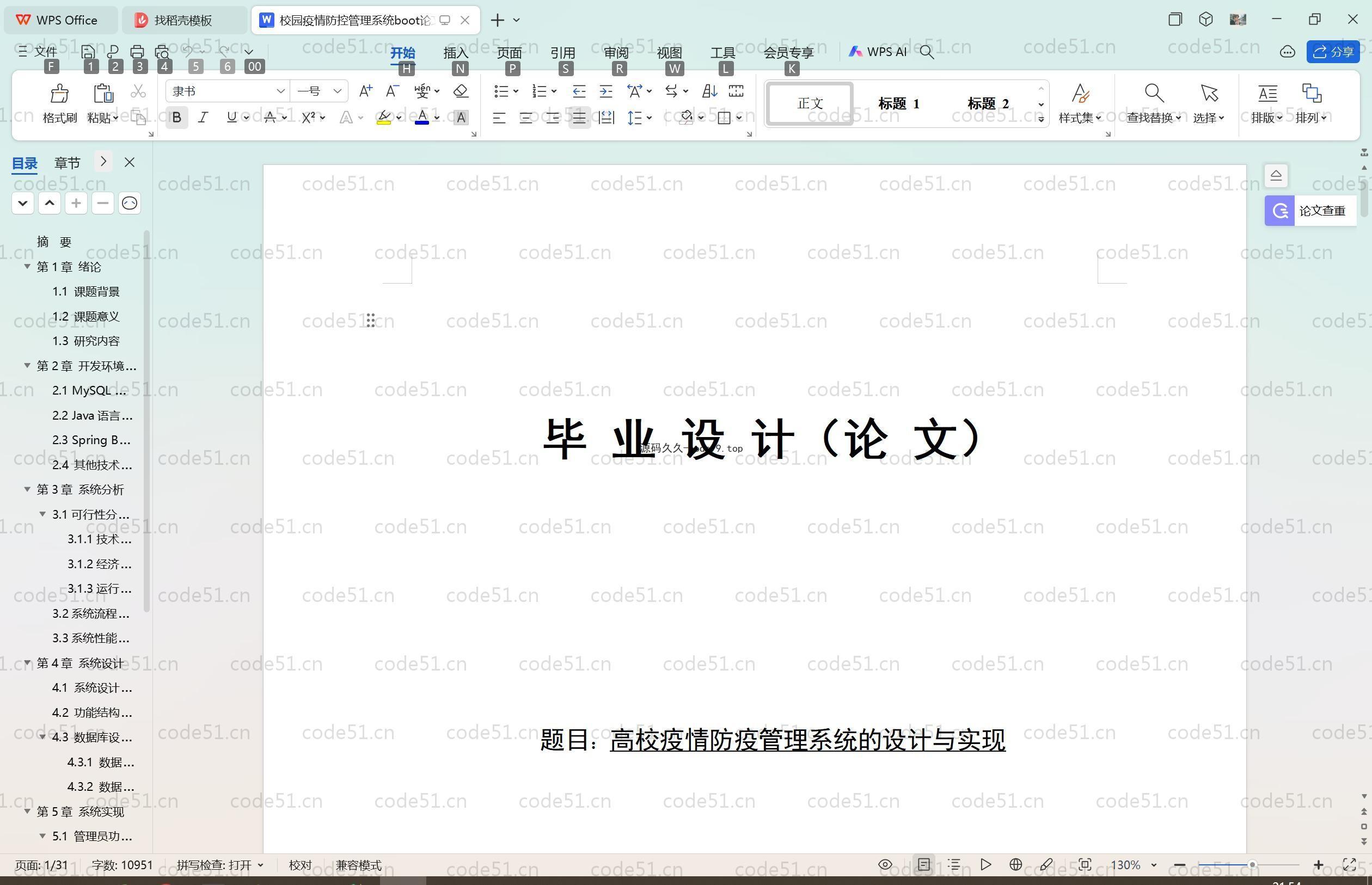Click the Center alignment icon

point(525,119)
